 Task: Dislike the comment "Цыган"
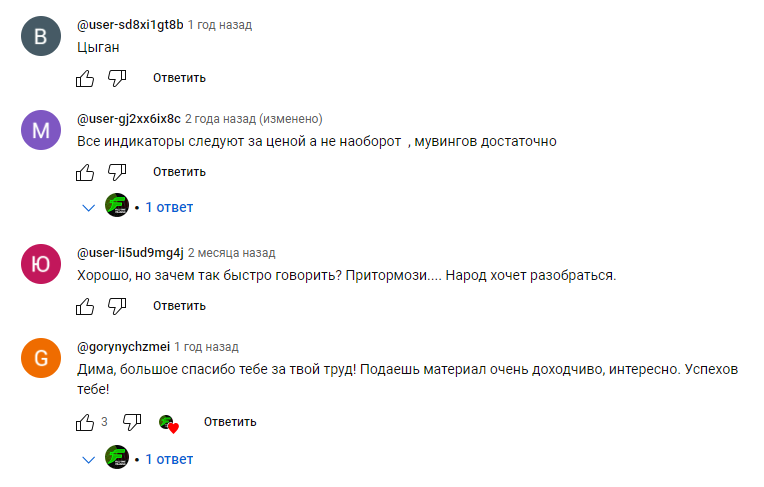[x=117, y=78]
